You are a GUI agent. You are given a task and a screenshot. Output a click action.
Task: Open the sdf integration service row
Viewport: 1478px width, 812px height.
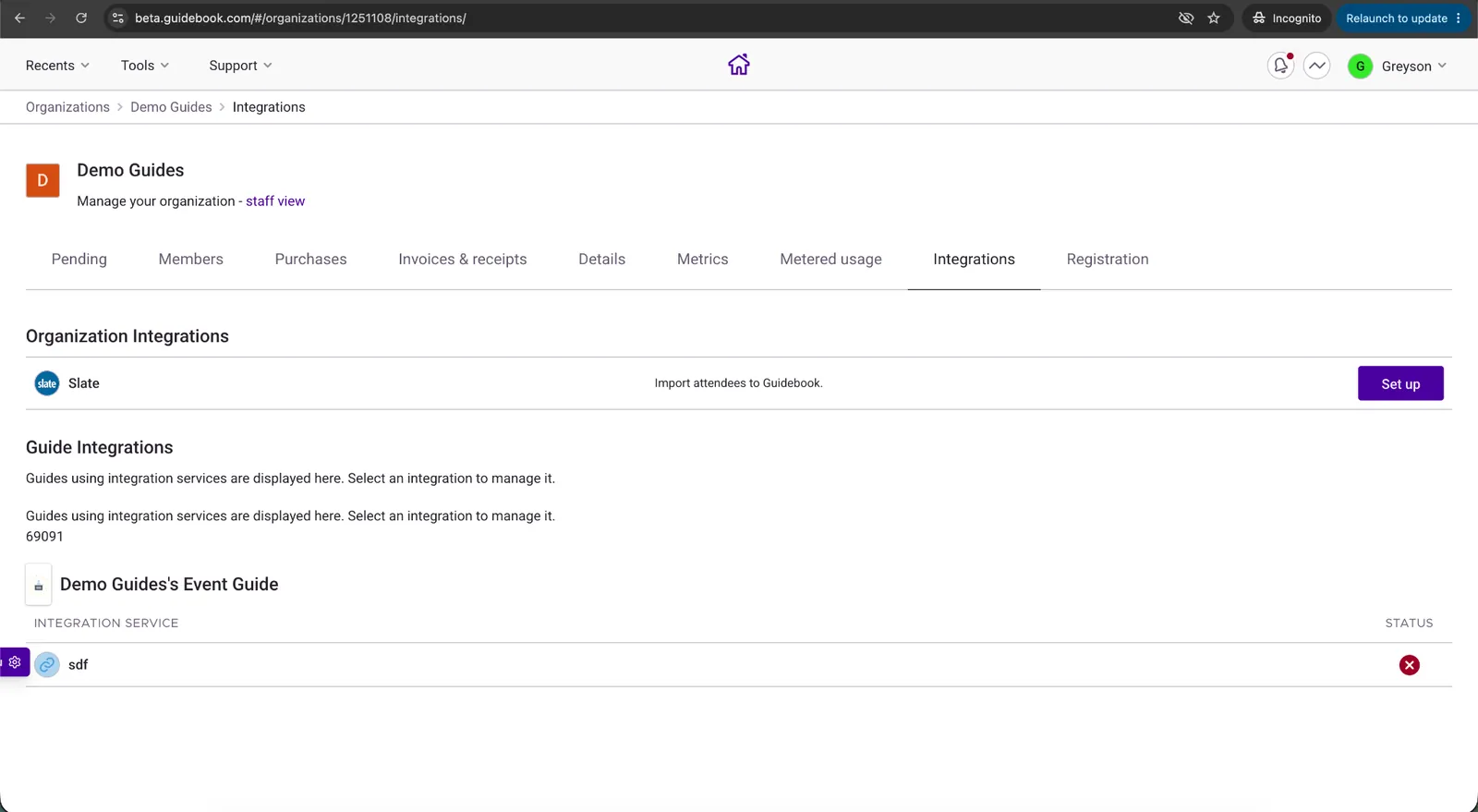tap(739, 665)
